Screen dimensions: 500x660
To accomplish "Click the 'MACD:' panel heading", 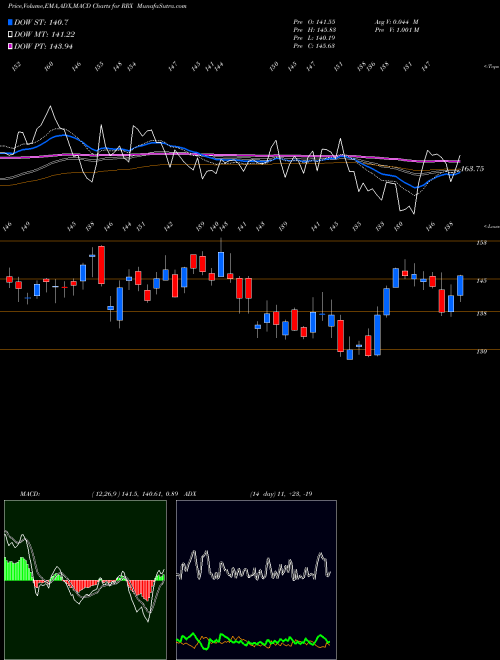I will 30,494.
